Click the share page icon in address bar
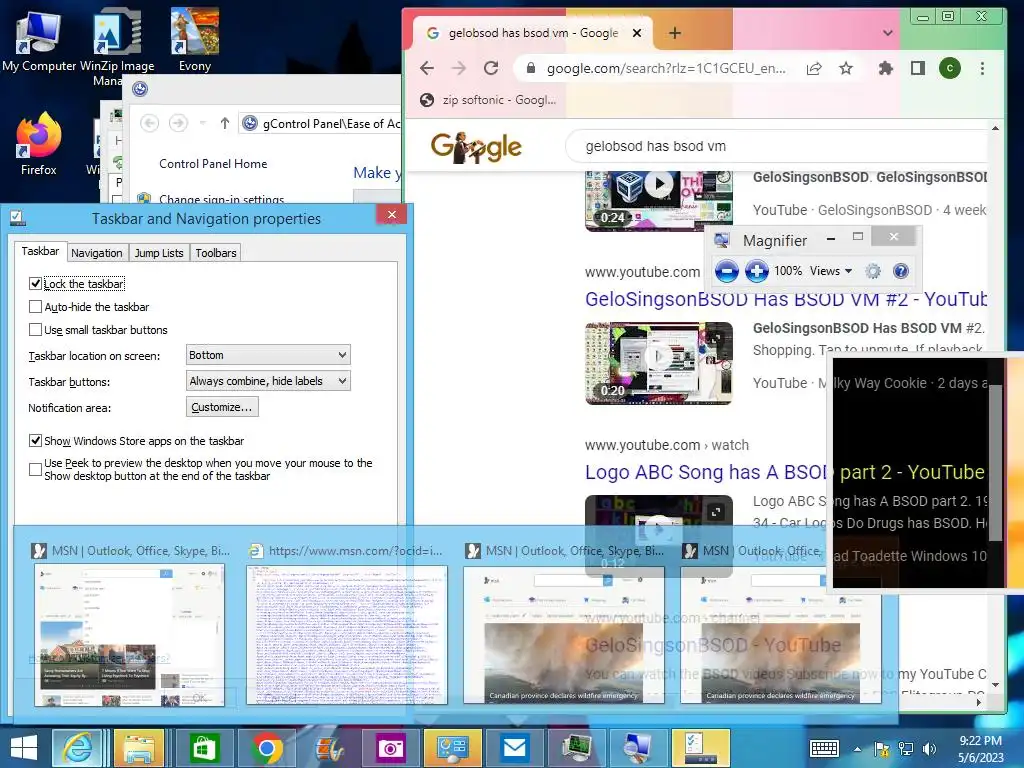1024x768 pixels. coord(814,69)
